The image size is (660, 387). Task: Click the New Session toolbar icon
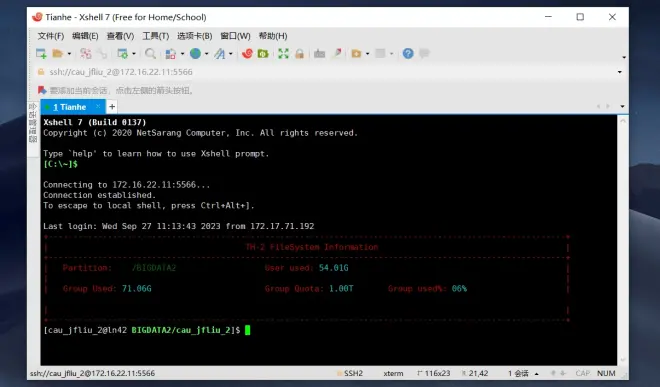click(x=41, y=53)
